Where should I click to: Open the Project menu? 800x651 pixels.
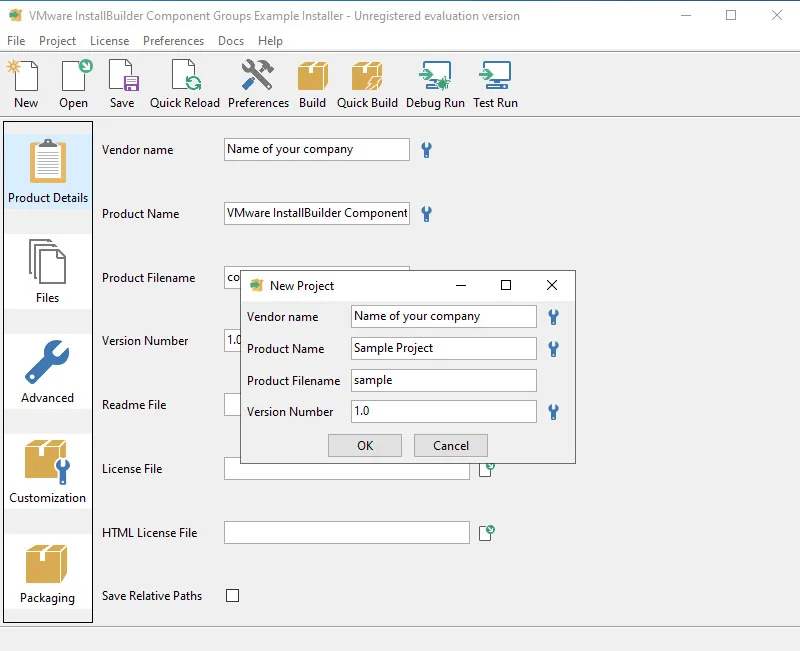(x=57, y=41)
